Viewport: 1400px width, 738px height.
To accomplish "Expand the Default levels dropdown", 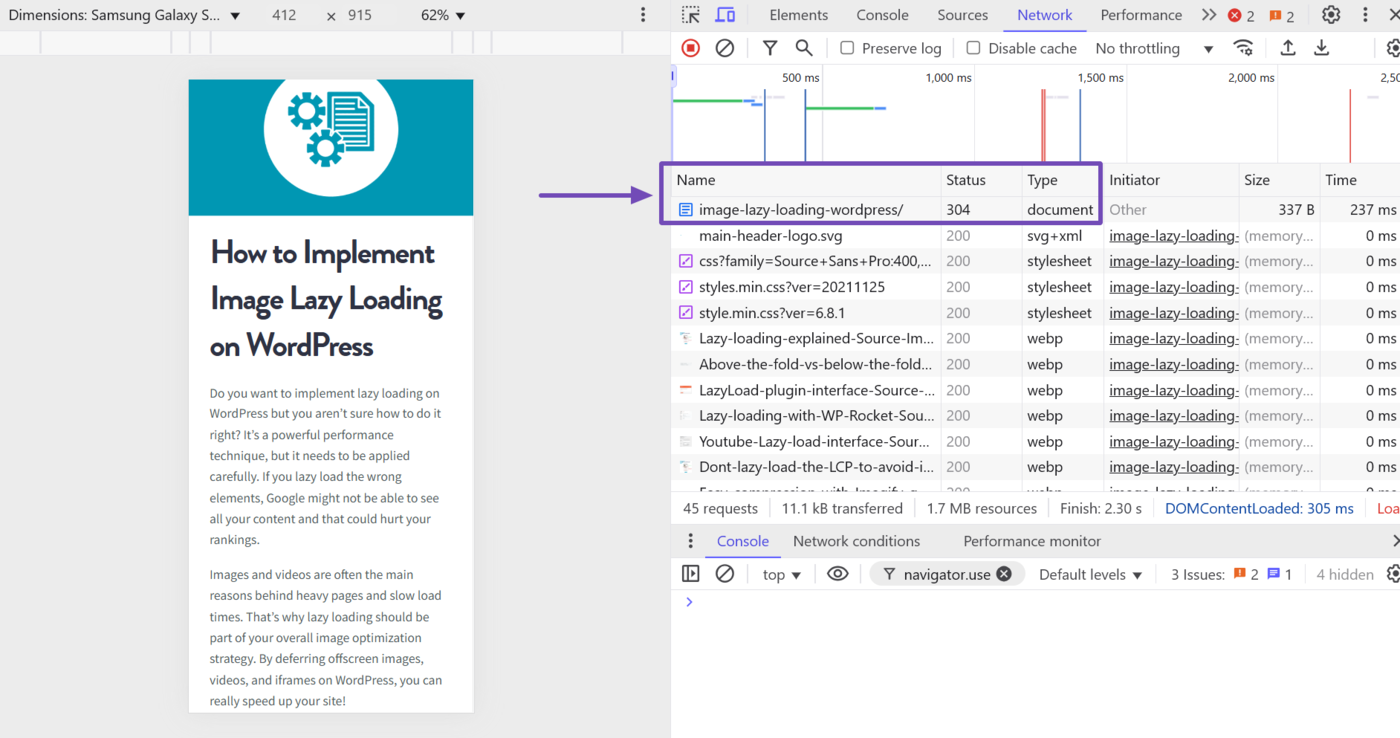I will 1090,574.
